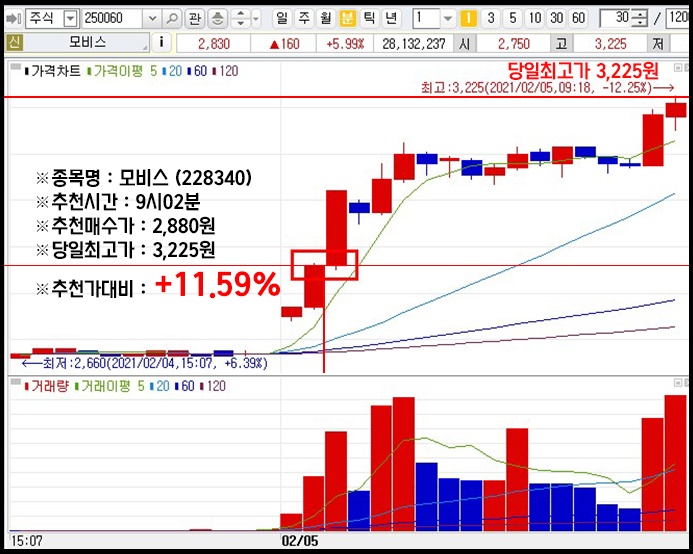Click the 가격차트 legend label
The image size is (693, 554).
[53, 71]
